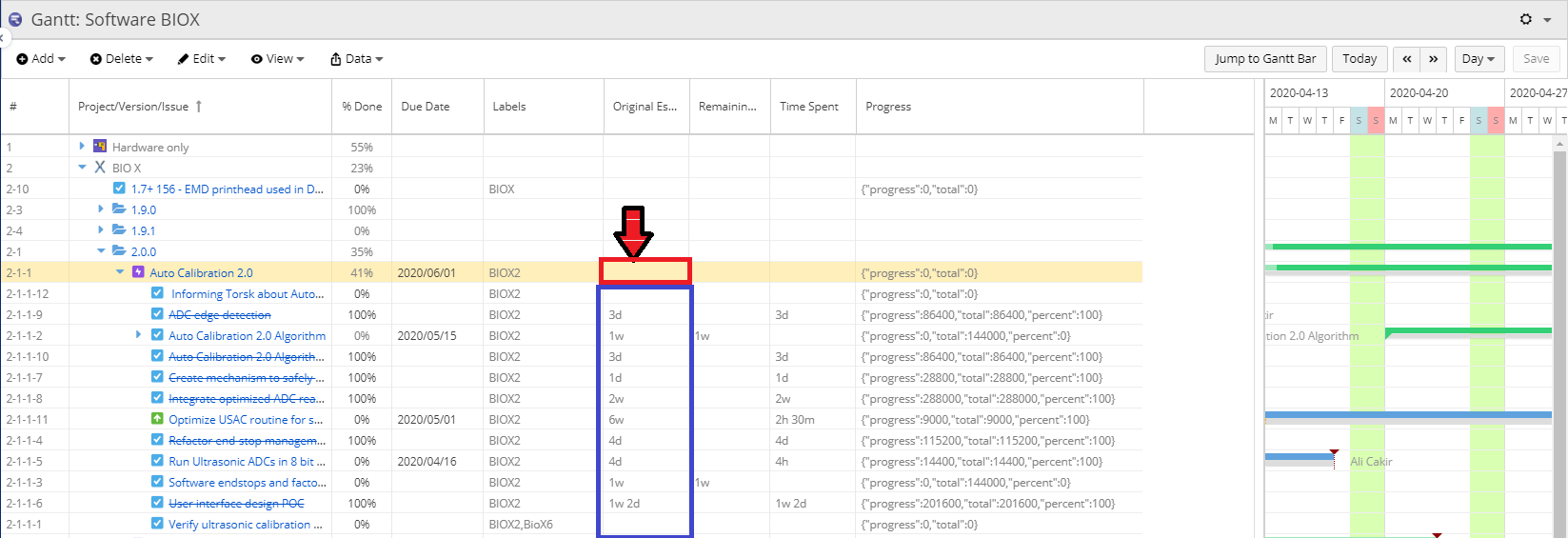Image resolution: width=1568 pixels, height=538 pixels.
Task: Collapse the Auto Calibration 2.0 epic
Action: 120,272
